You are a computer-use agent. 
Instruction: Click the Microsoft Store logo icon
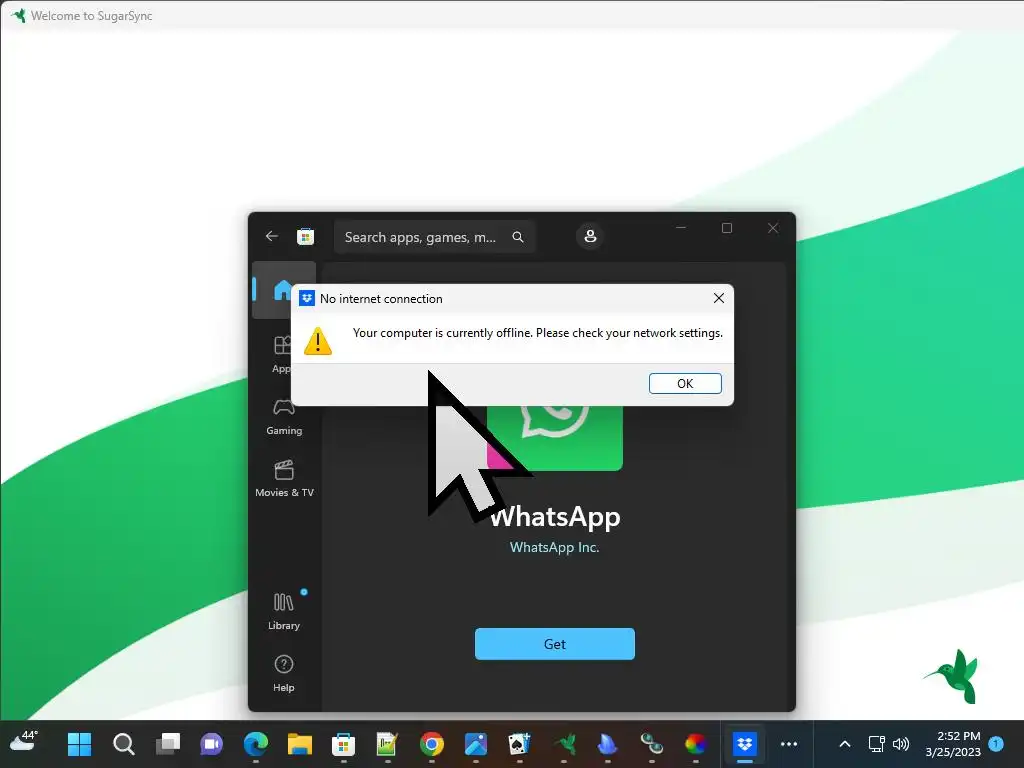pyautogui.click(x=306, y=236)
